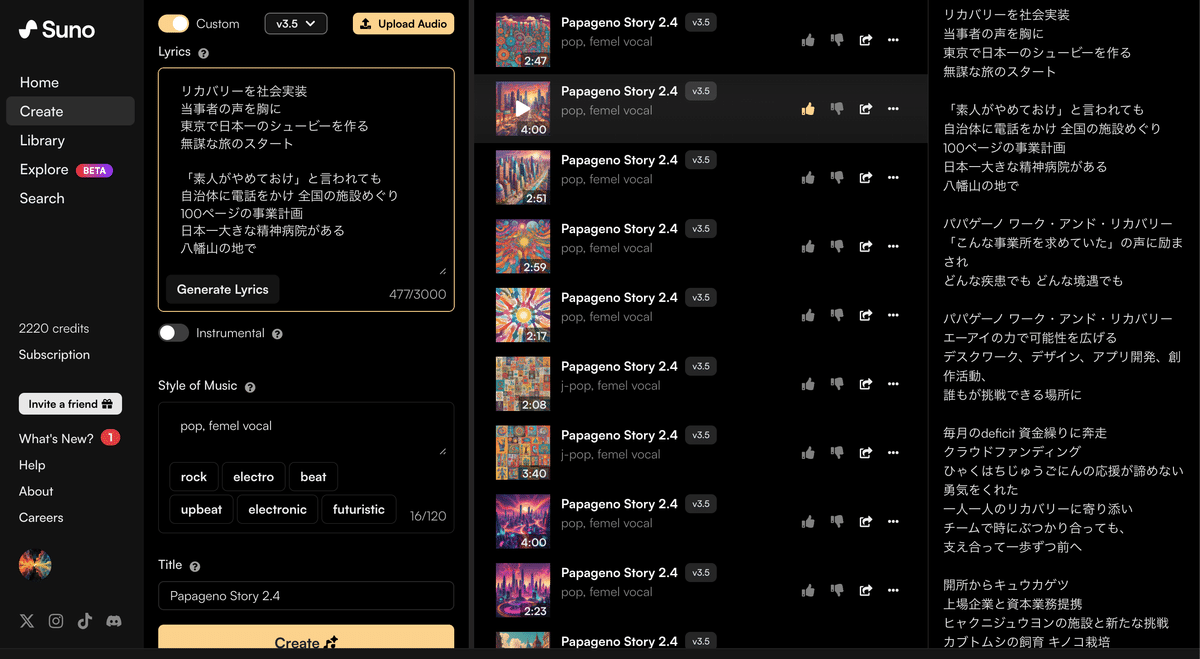This screenshot has width=1200, height=659.
Task: Open Library from the sidebar
Action: point(42,140)
